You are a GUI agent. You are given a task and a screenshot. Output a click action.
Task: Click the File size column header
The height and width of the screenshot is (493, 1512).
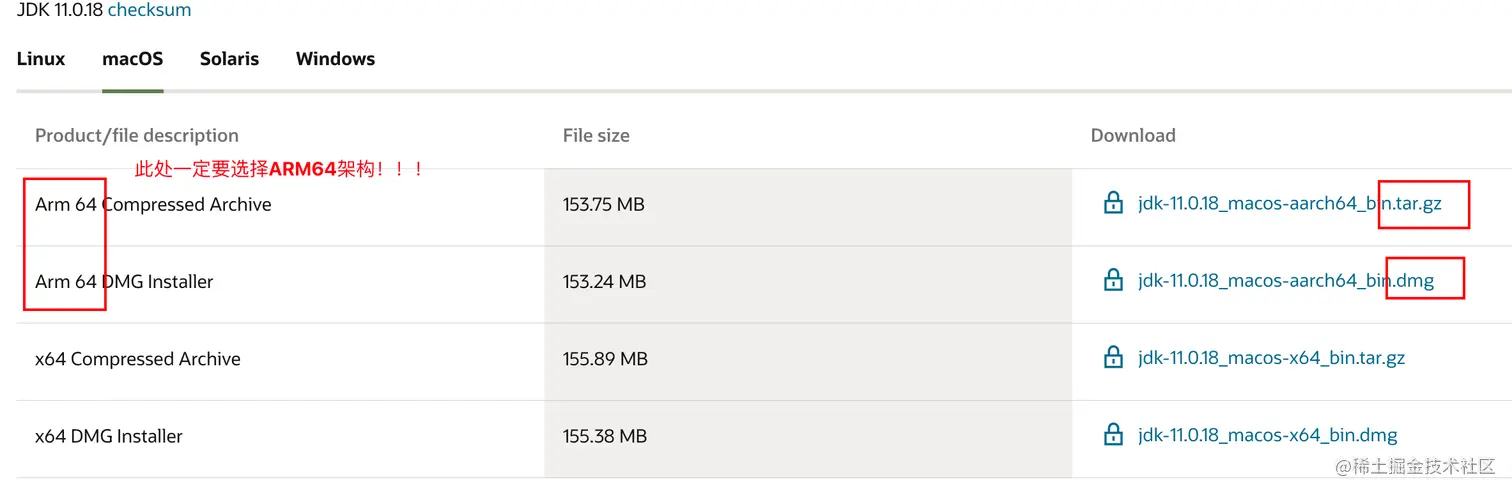[x=596, y=135]
